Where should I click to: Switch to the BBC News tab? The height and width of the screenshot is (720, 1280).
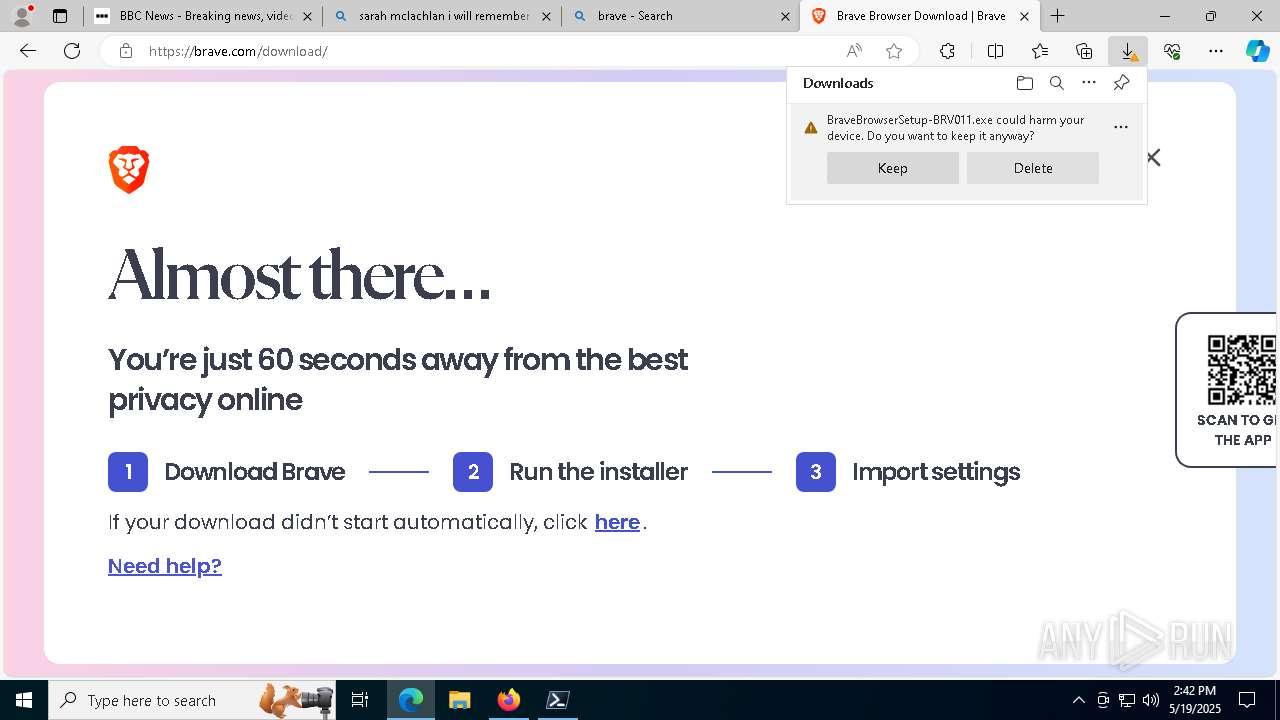[203, 16]
